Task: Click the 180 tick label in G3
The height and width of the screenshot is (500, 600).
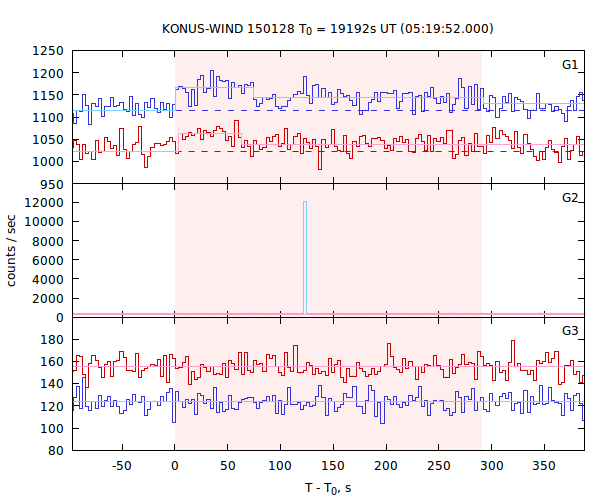Action: coord(52,340)
